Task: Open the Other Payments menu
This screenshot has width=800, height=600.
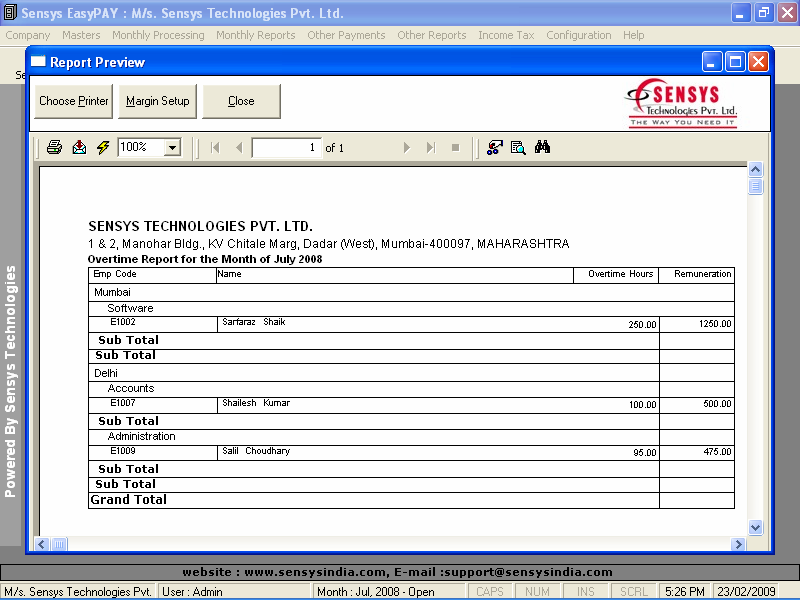Action: tap(346, 35)
